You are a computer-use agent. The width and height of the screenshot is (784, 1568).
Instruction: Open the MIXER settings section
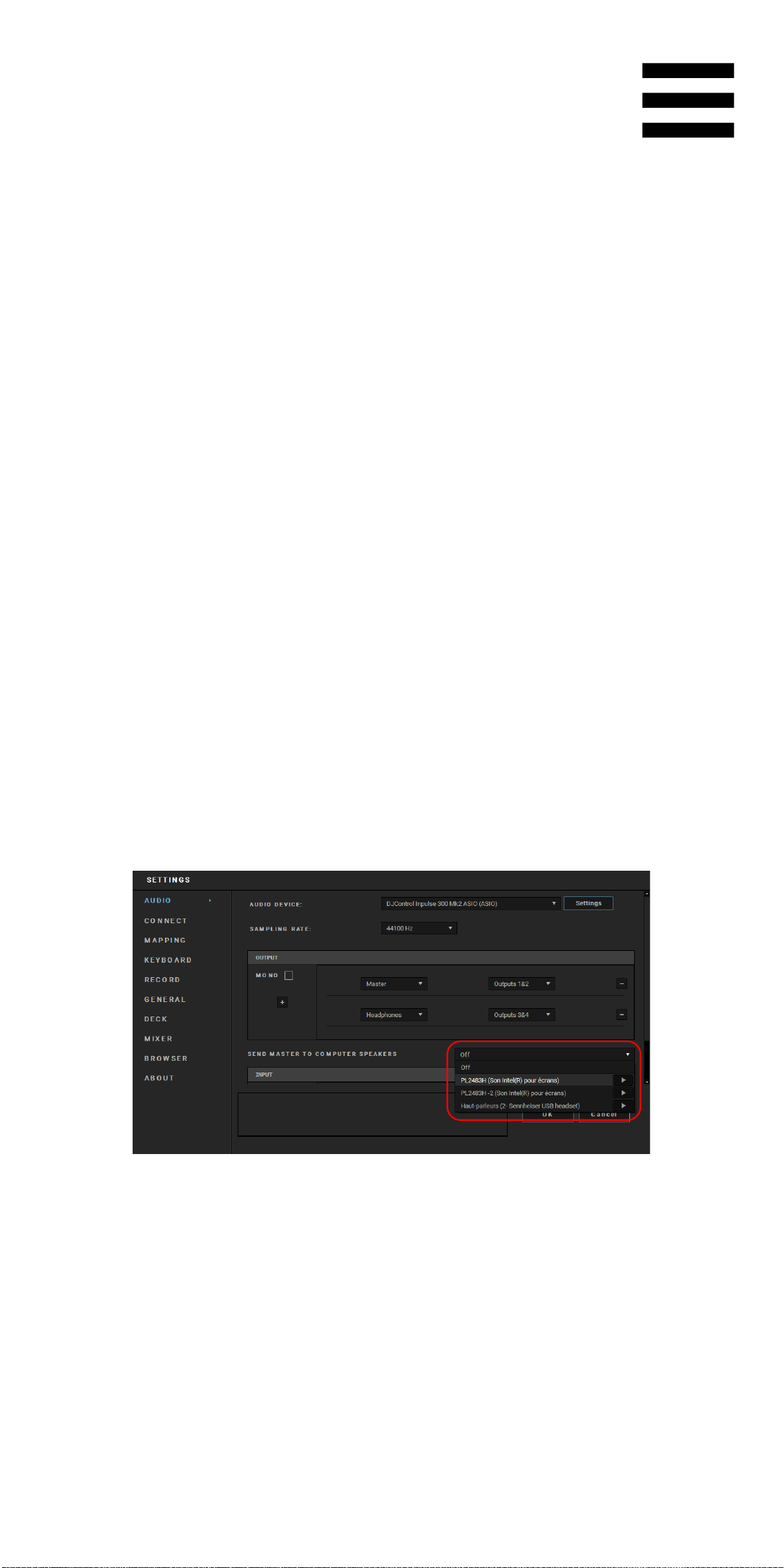click(x=158, y=1039)
